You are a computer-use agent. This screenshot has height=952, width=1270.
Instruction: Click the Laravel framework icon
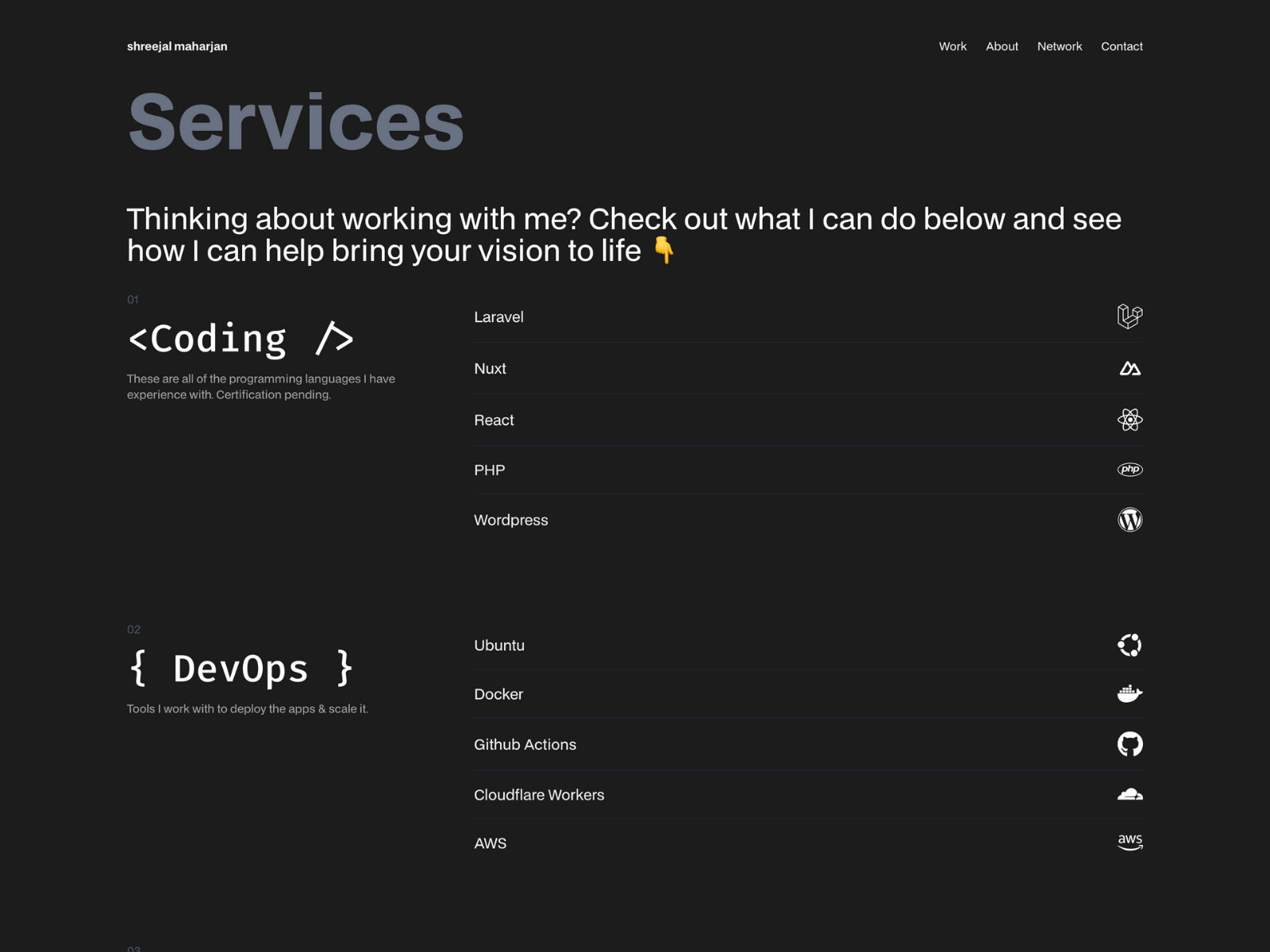[1130, 317]
